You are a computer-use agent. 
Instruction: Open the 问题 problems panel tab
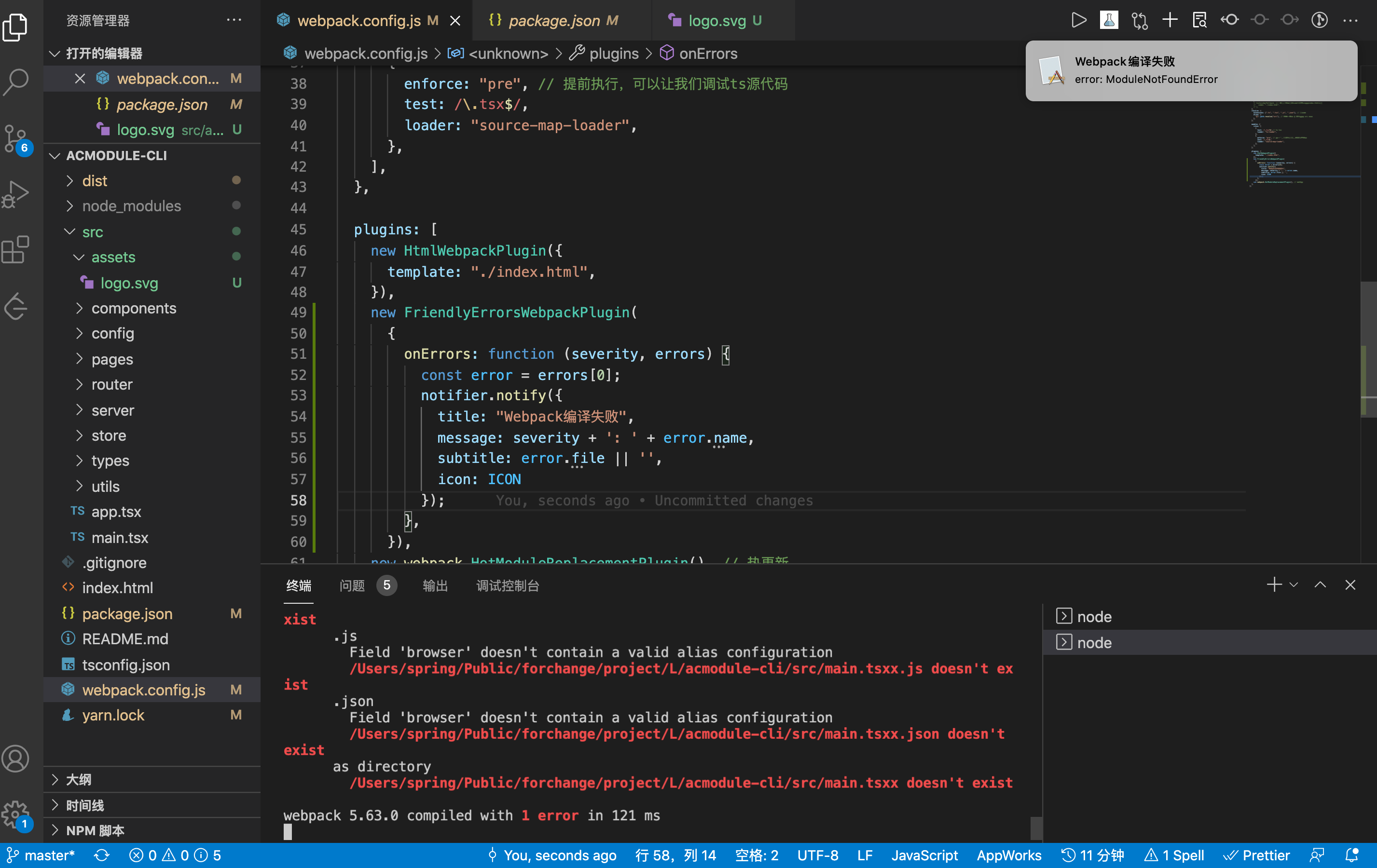[367, 585]
